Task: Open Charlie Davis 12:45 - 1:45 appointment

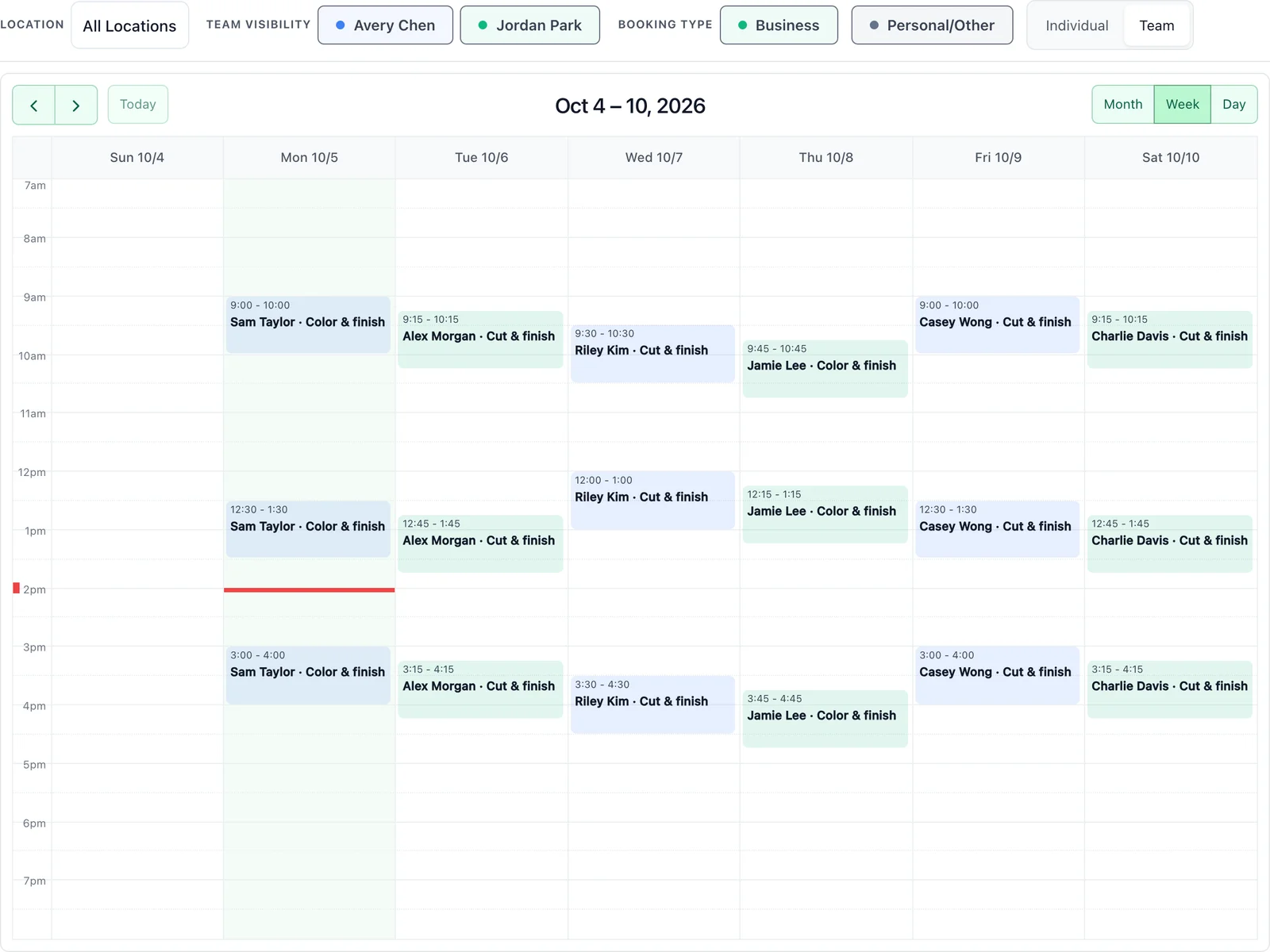Action: pos(1170,544)
